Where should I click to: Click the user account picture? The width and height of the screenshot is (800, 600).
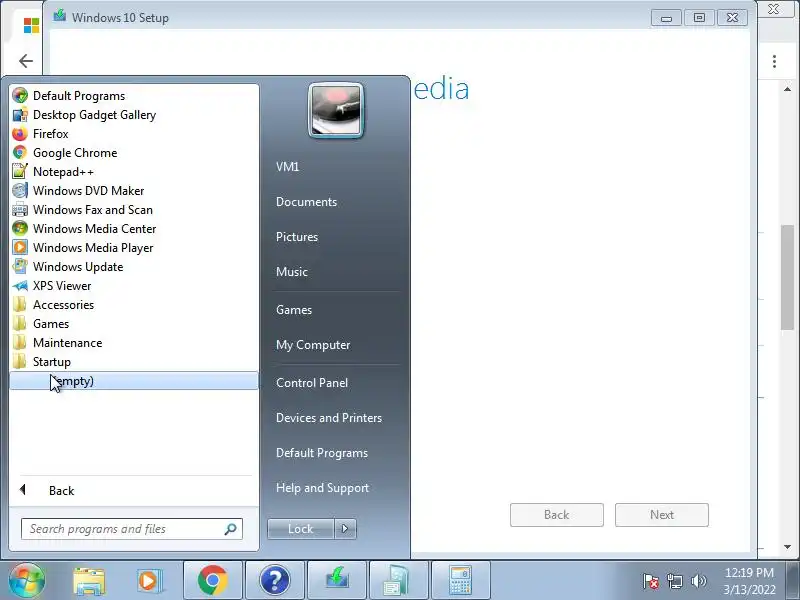tap(336, 110)
